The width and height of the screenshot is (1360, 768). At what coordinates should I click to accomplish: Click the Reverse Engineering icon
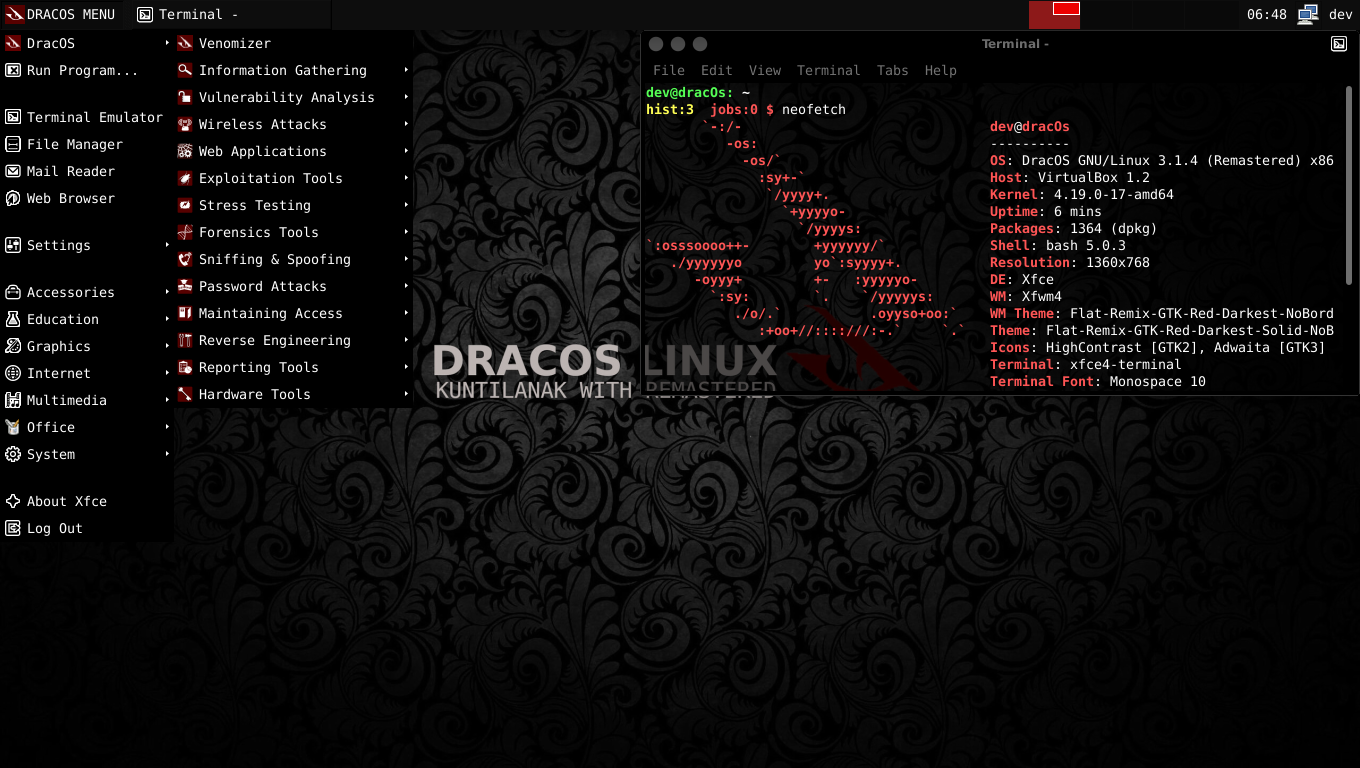click(185, 340)
